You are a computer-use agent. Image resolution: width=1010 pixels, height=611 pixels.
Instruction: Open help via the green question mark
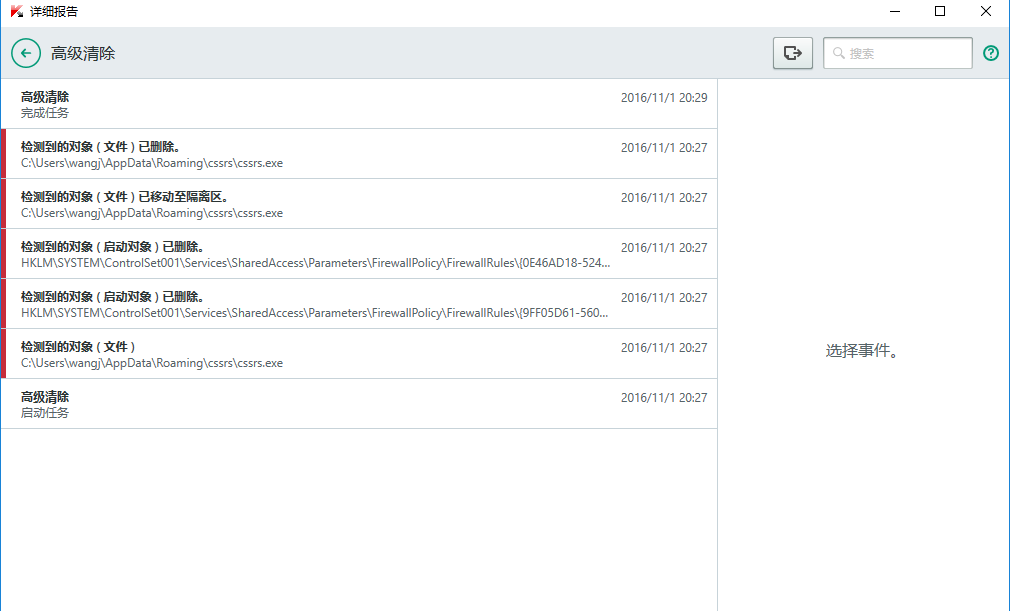tap(991, 53)
